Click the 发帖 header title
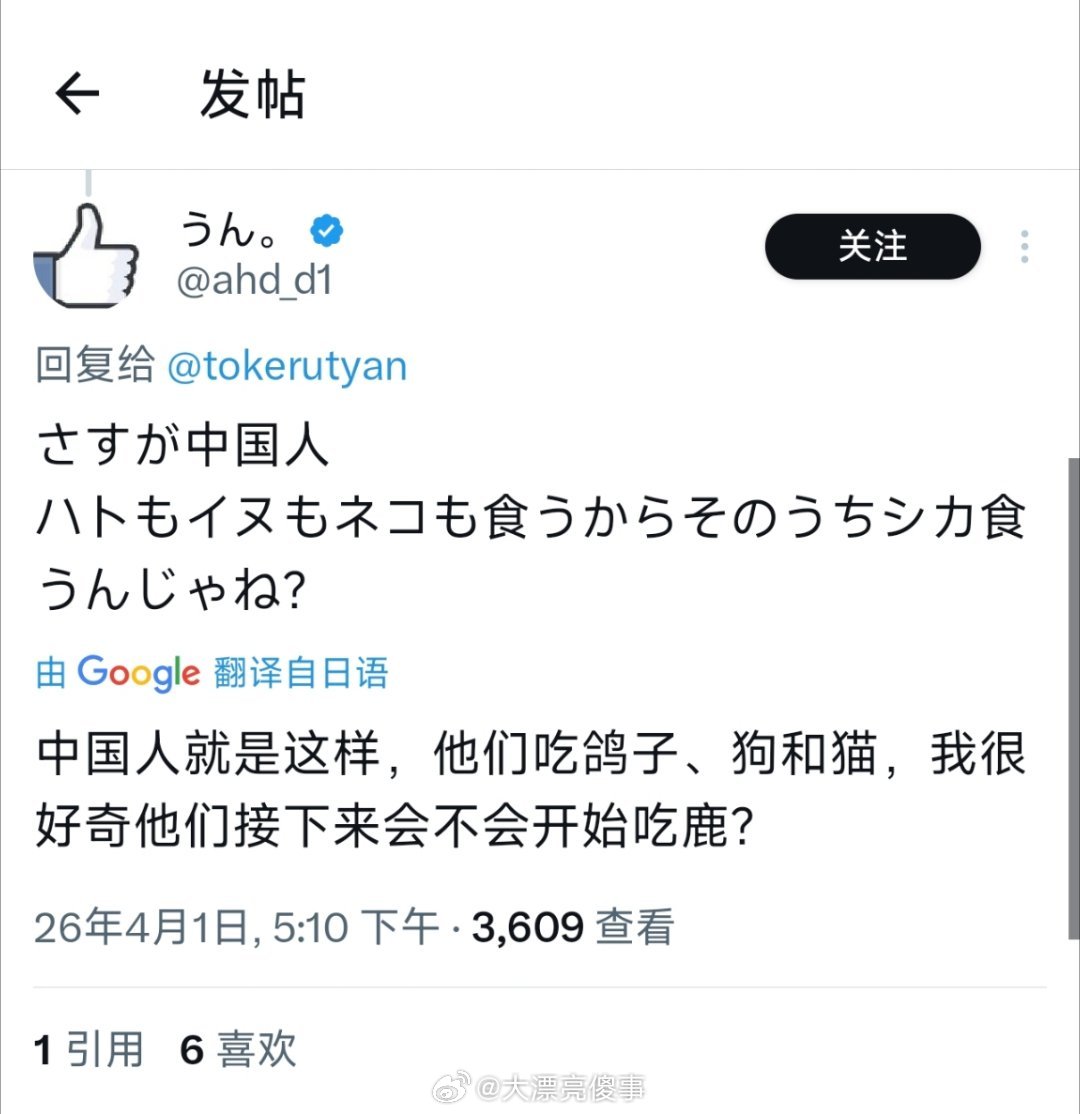The height and width of the screenshot is (1114, 1080). point(252,94)
